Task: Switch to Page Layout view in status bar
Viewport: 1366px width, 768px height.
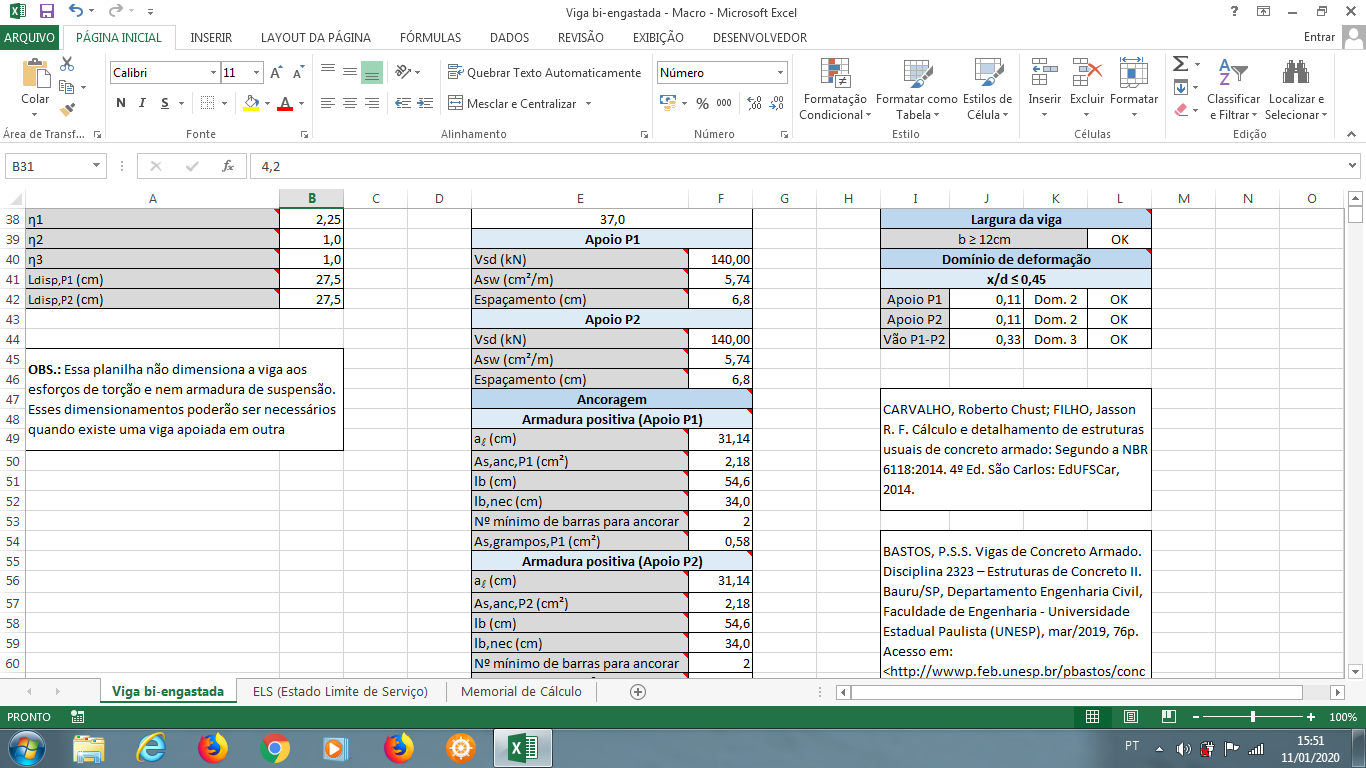Action: click(1131, 717)
